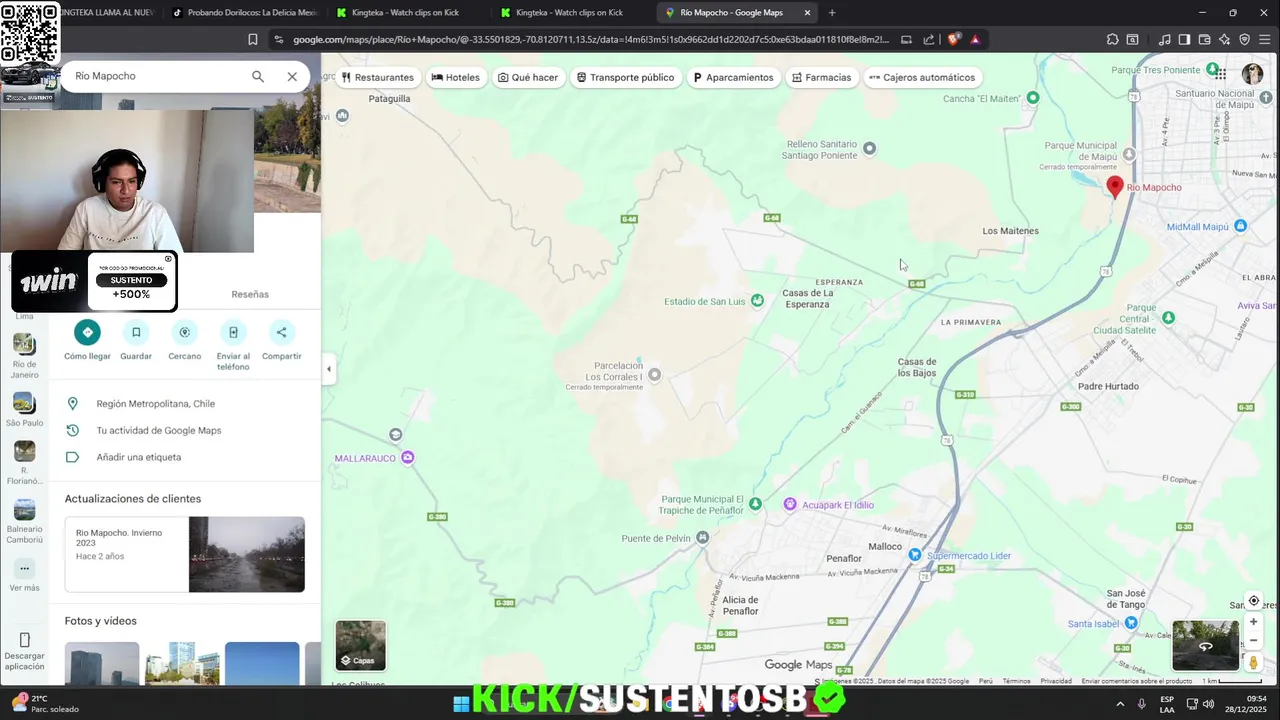The image size is (1280, 720).
Task: Open the Balneario Camboriú recent place
Action: click(x=24, y=520)
